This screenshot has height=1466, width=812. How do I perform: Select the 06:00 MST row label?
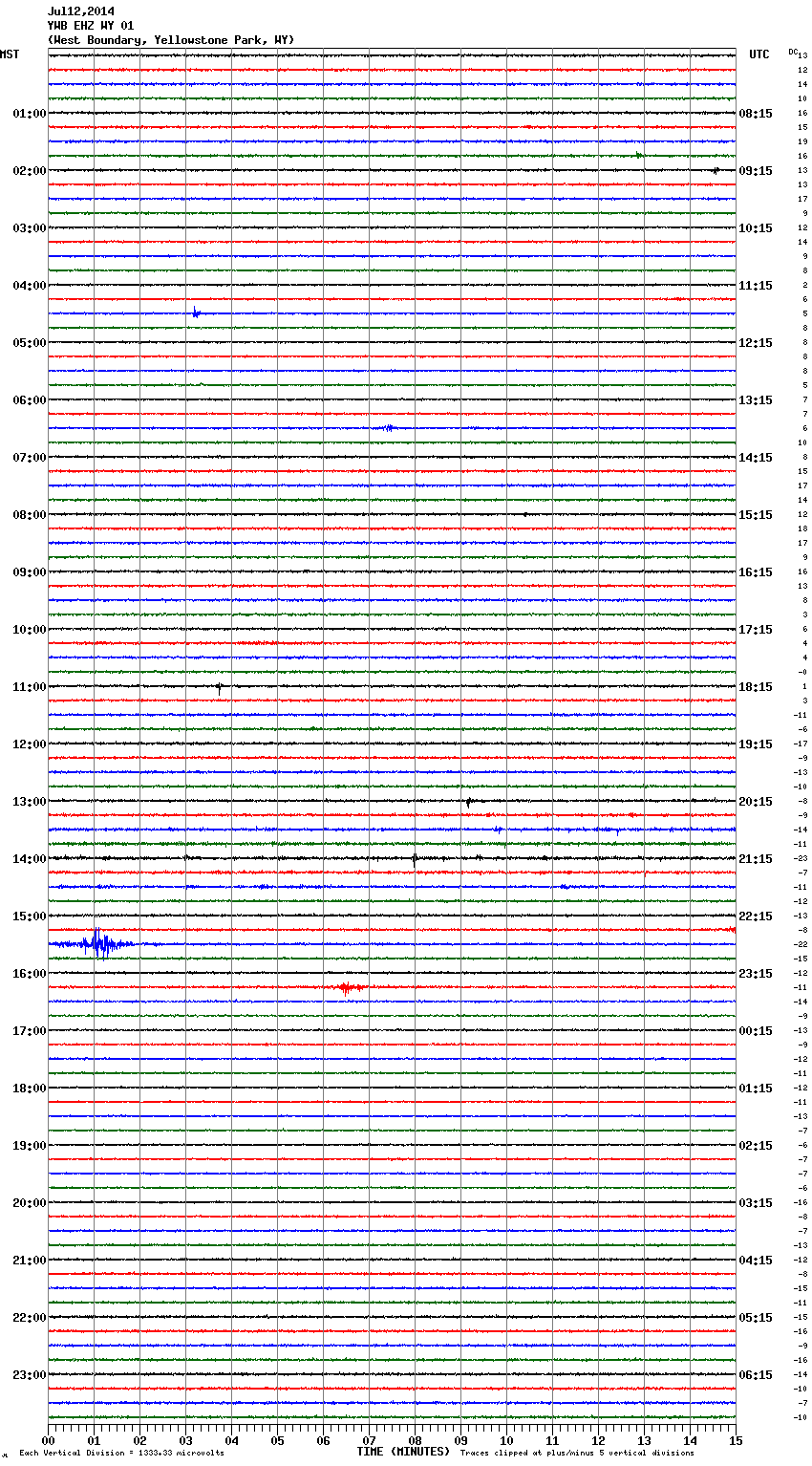point(30,400)
